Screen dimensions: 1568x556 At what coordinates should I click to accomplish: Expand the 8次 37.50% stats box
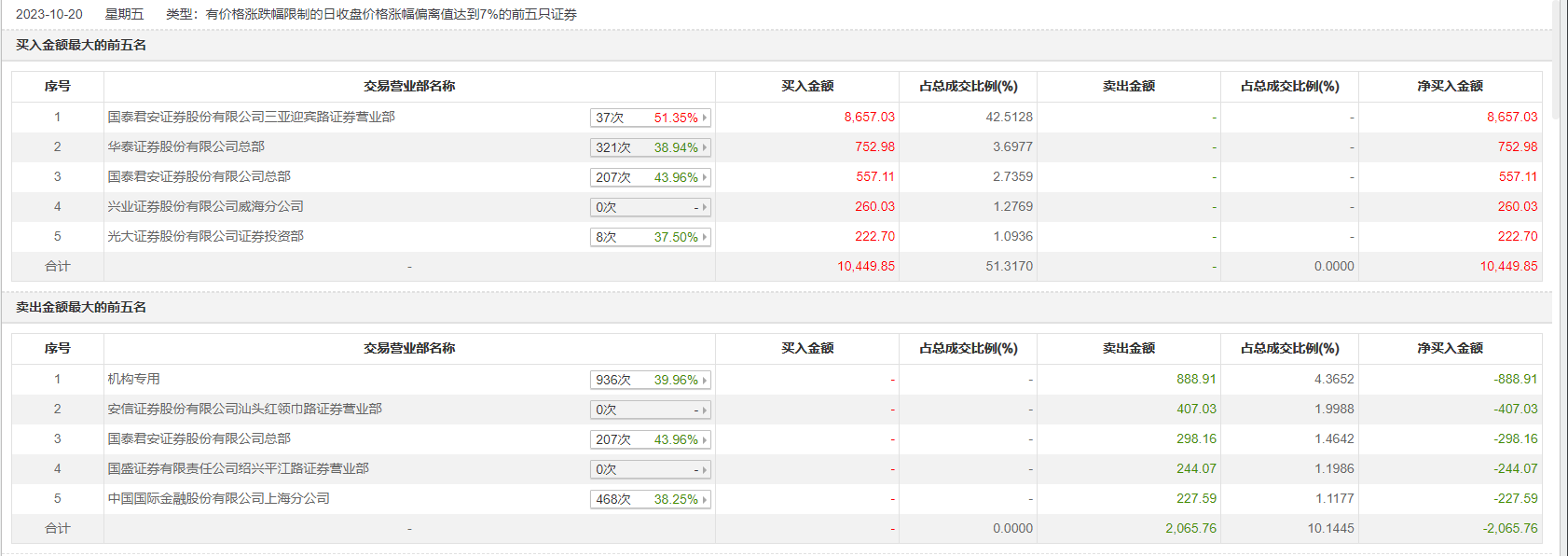click(650, 237)
